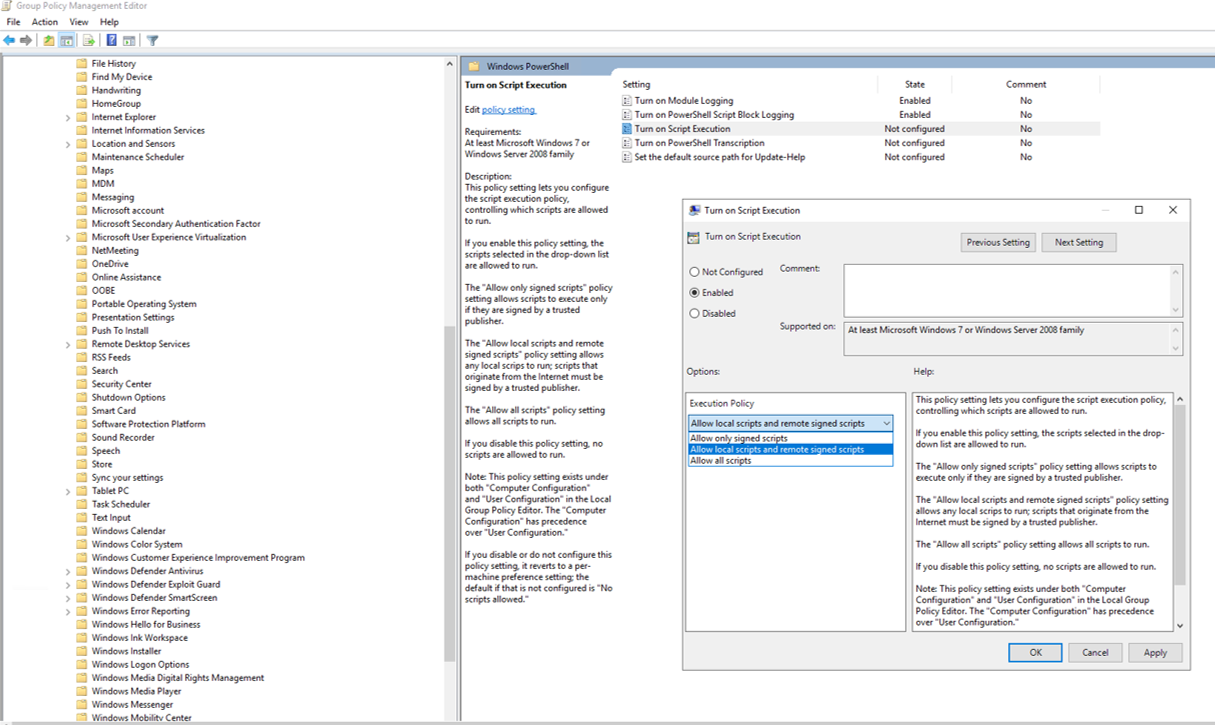This screenshot has width=1215, height=725.
Task: Click the folder icon beside Store
Action: [x=82, y=465]
